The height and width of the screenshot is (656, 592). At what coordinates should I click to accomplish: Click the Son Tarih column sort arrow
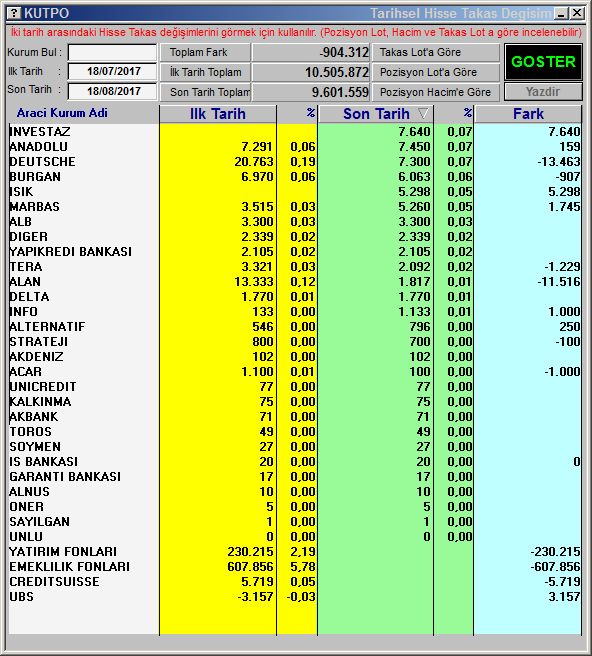pyautogui.click(x=423, y=113)
